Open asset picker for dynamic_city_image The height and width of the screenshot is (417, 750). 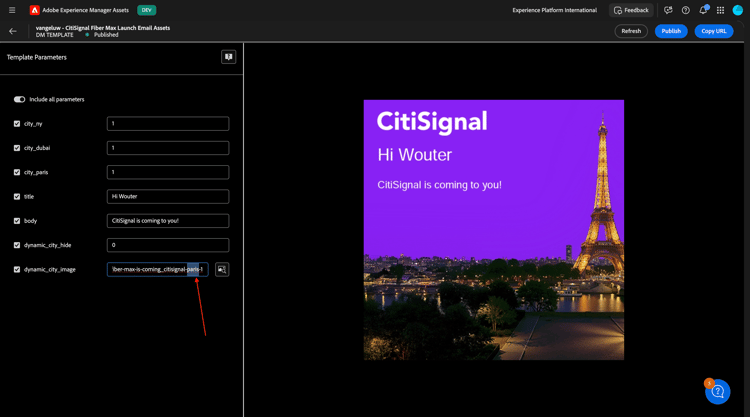tap(222, 269)
